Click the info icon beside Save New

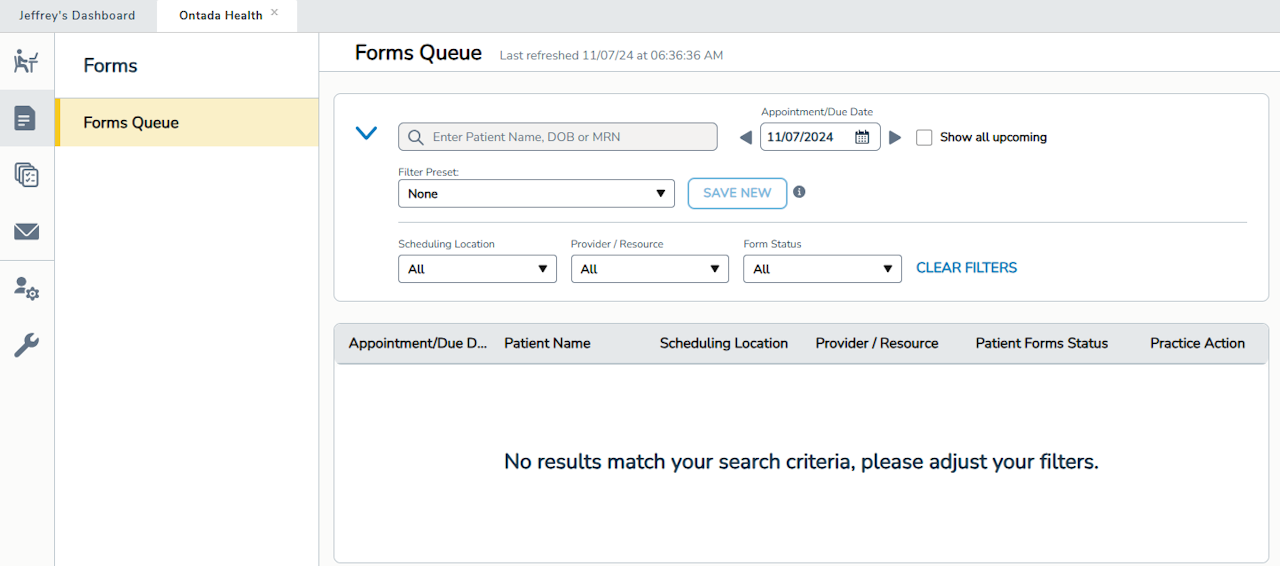tap(799, 192)
